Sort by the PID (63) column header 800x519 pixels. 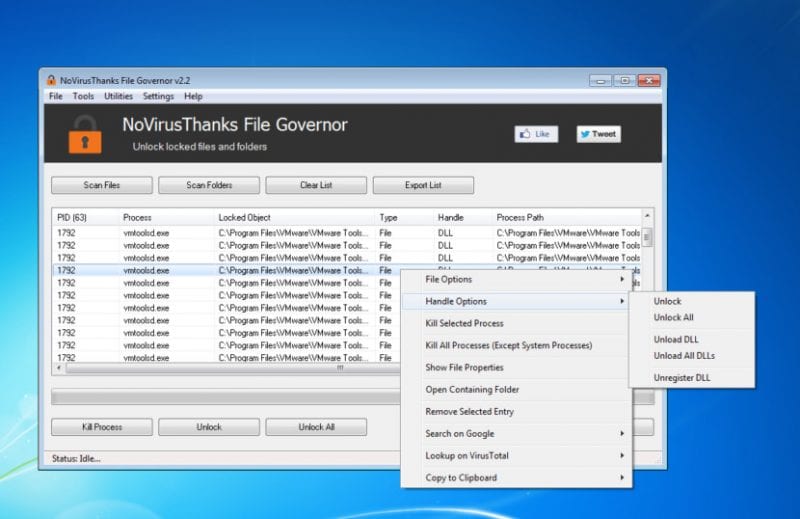pyautogui.click(x=86, y=217)
